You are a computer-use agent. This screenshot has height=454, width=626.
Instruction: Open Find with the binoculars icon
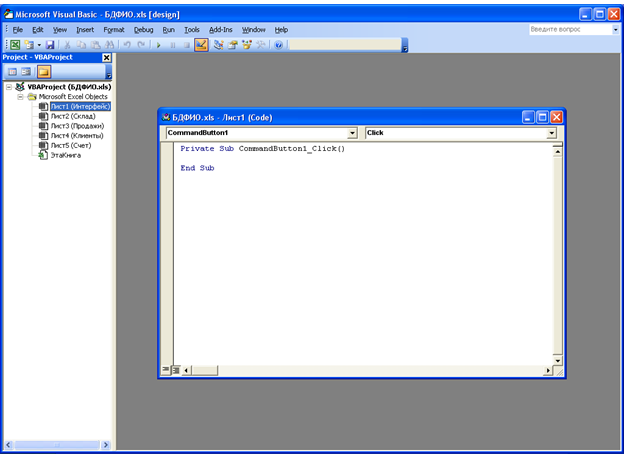point(109,45)
